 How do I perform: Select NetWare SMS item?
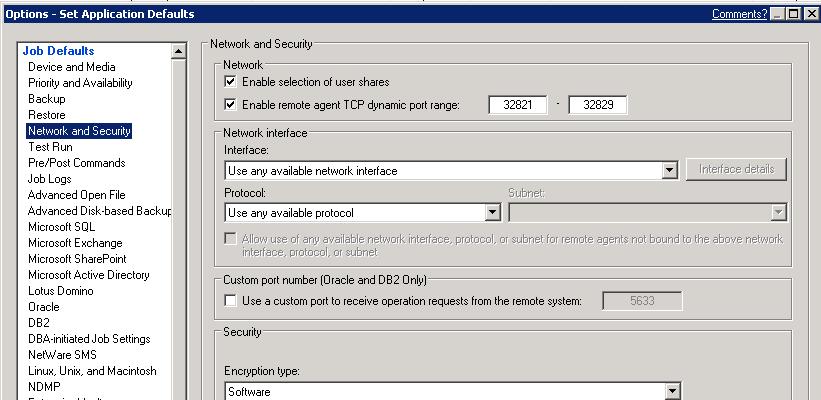[62, 354]
